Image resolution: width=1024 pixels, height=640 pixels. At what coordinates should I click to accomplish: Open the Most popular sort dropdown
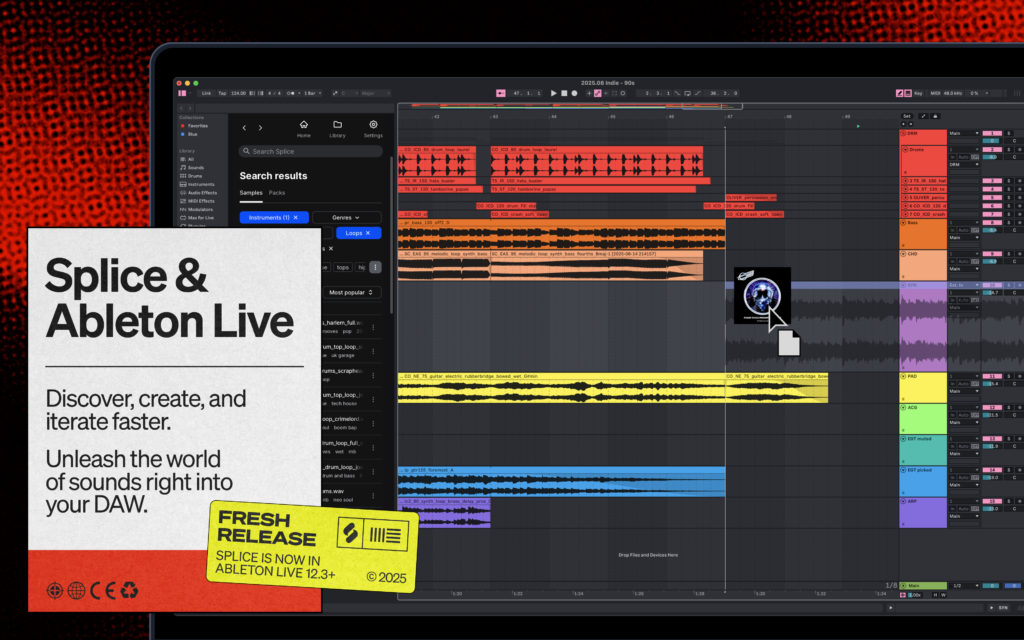point(353,292)
